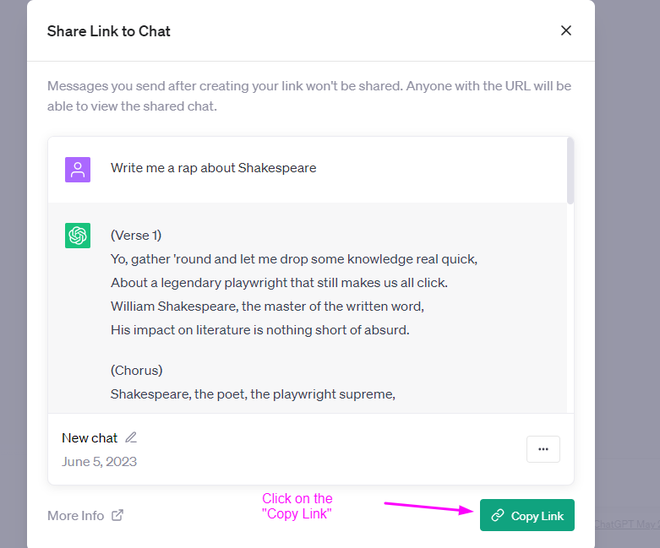Click the pencil edit icon beside New chat

click(x=131, y=437)
